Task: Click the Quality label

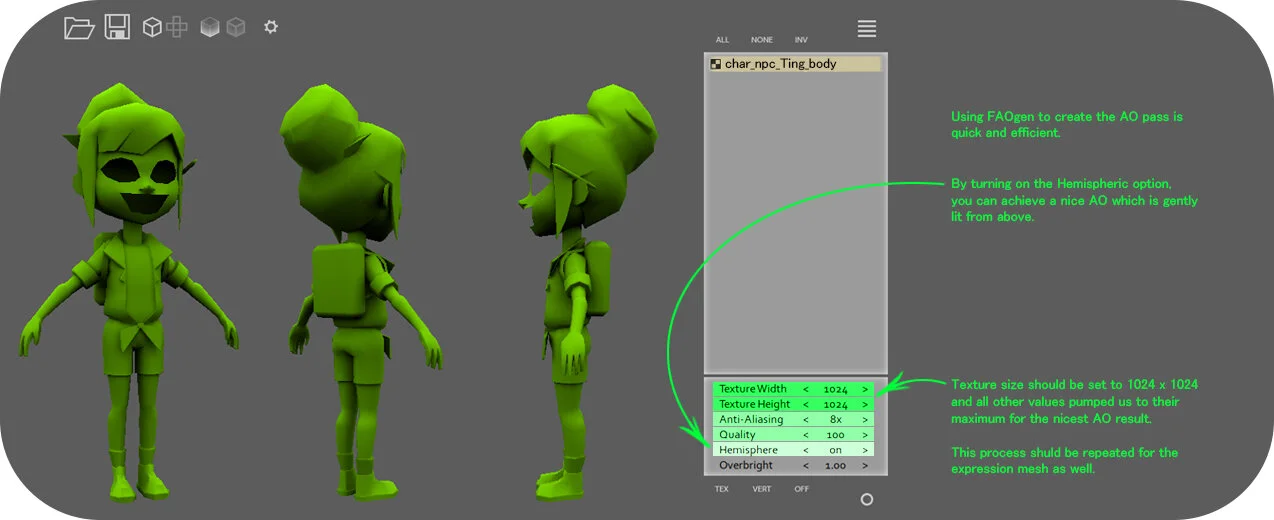Action: click(x=737, y=435)
